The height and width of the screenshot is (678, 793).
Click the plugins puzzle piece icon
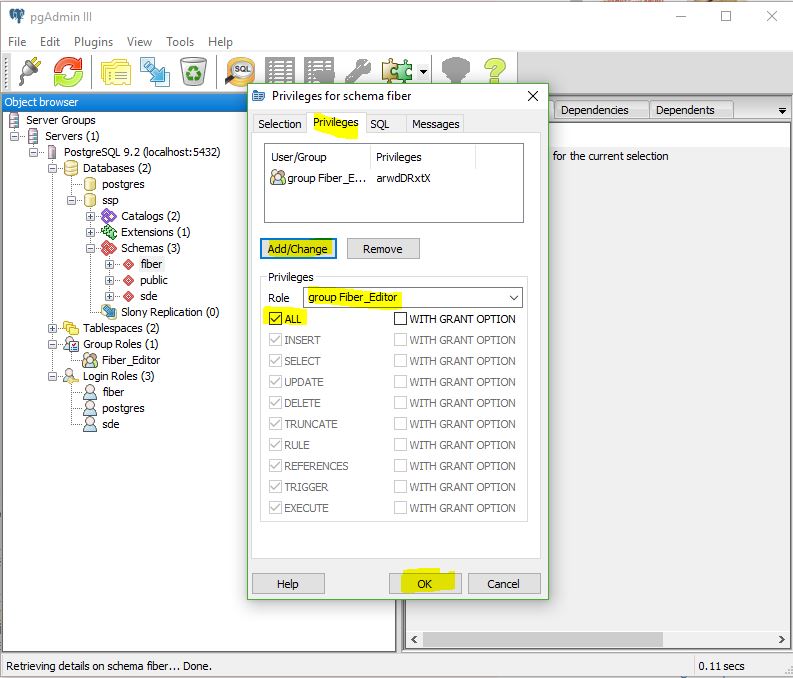point(396,71)
